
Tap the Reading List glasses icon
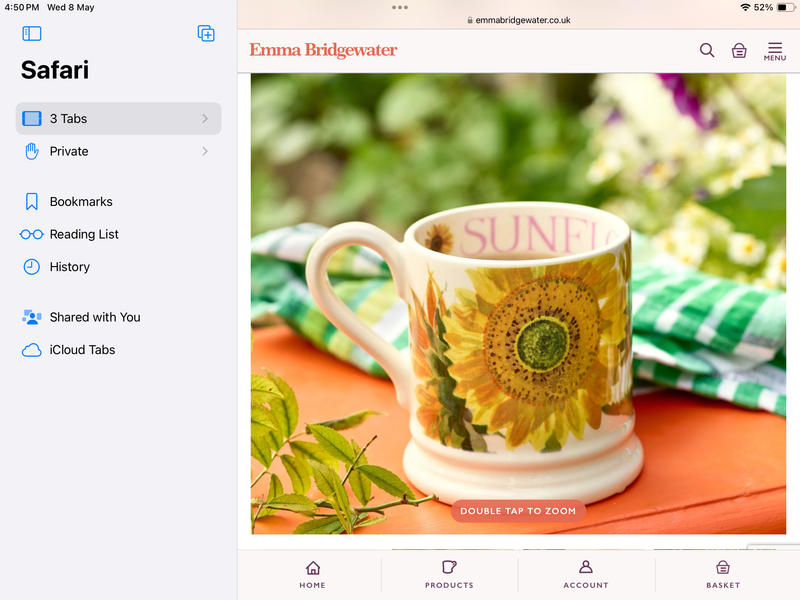click(x=32, y=234)
